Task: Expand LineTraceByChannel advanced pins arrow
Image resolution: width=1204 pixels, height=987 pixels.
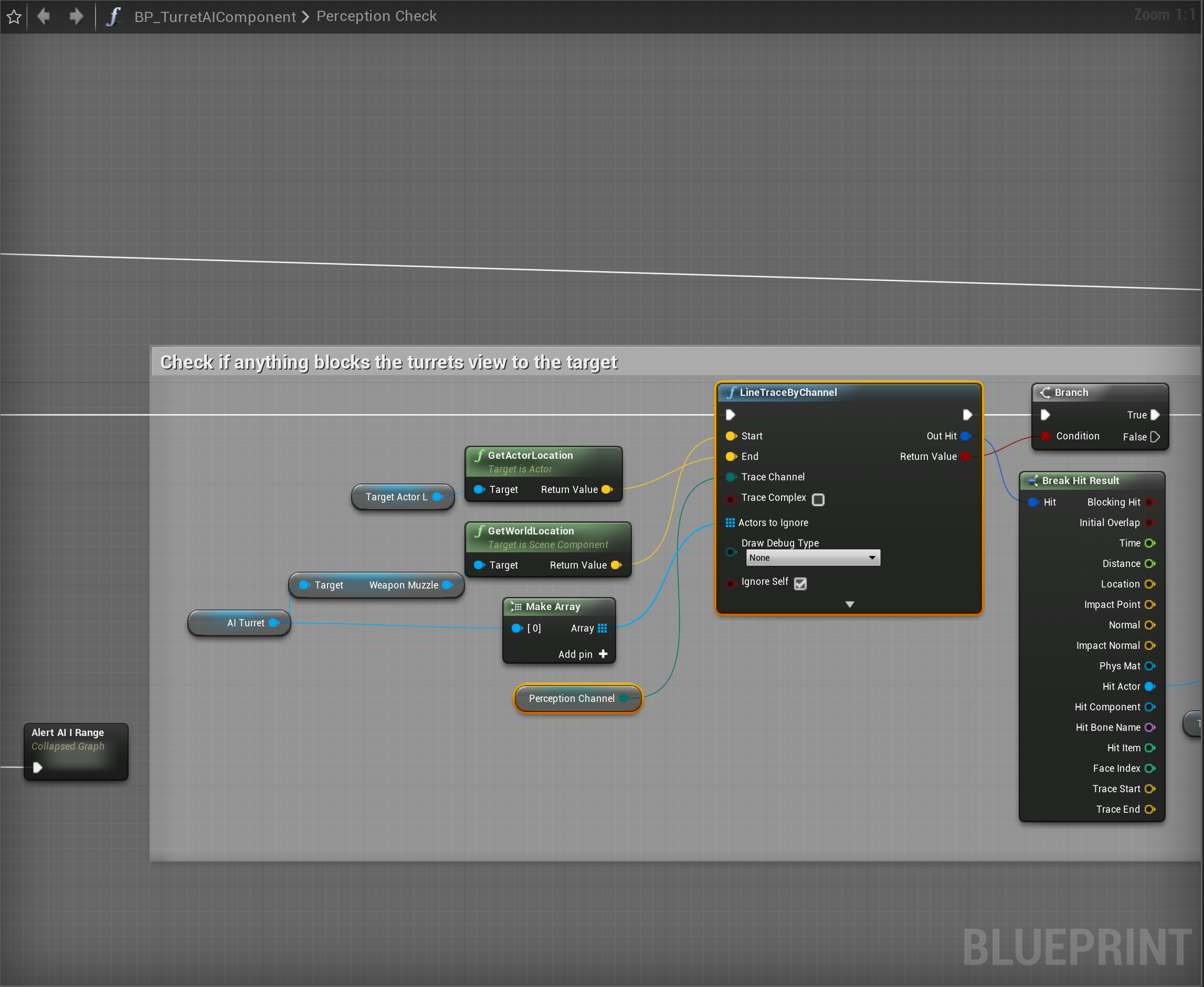Action: pos(849,604)
